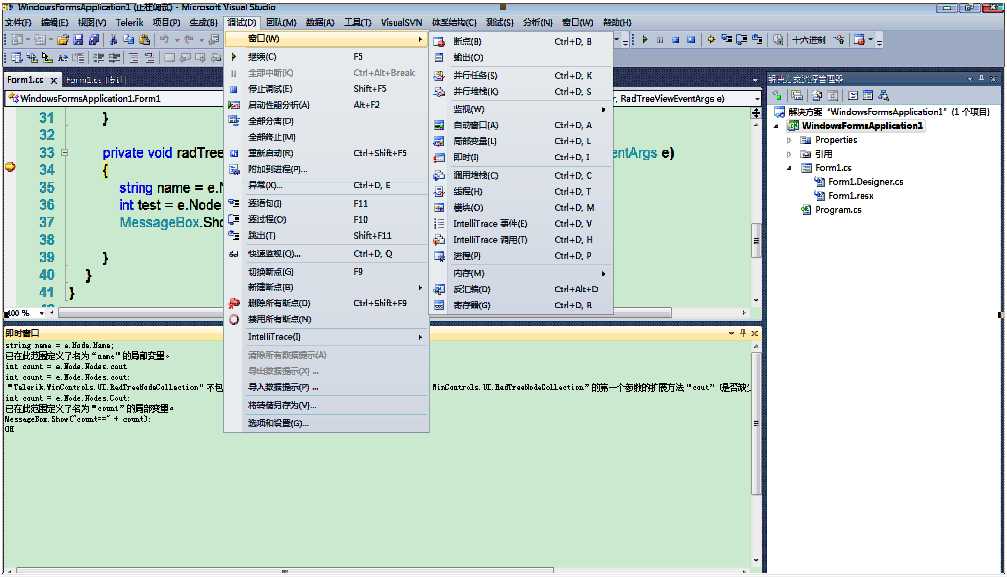This screenshot has width=1007, height=577.
Task: Expand the Properties node in Solution Explorer
Action: [x=789, y=139]
